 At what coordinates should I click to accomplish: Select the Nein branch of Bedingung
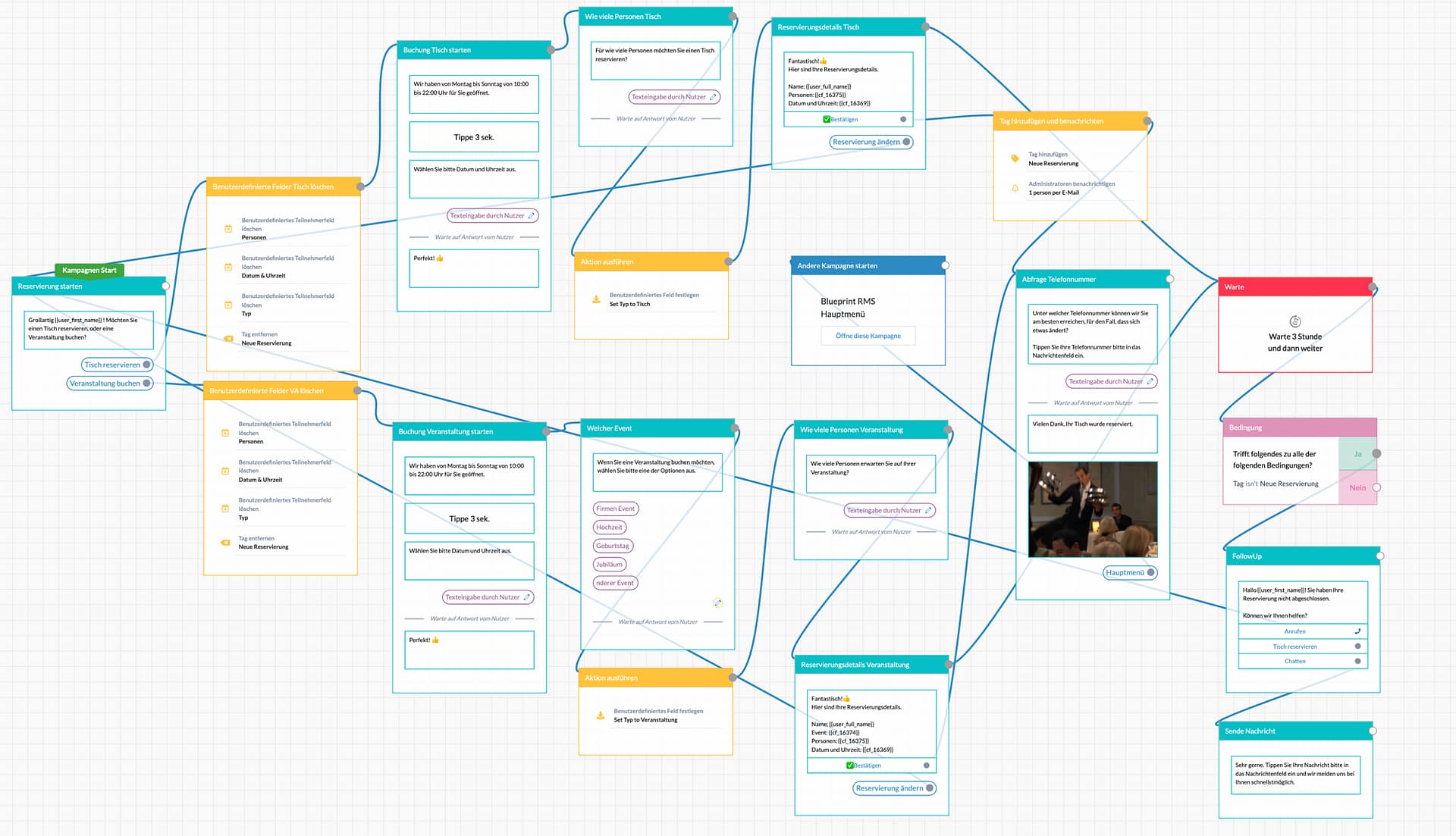[1357, 488]
